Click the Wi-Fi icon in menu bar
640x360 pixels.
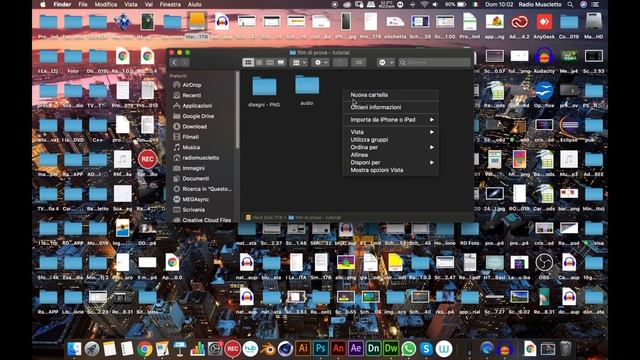[x=424, y=4]
